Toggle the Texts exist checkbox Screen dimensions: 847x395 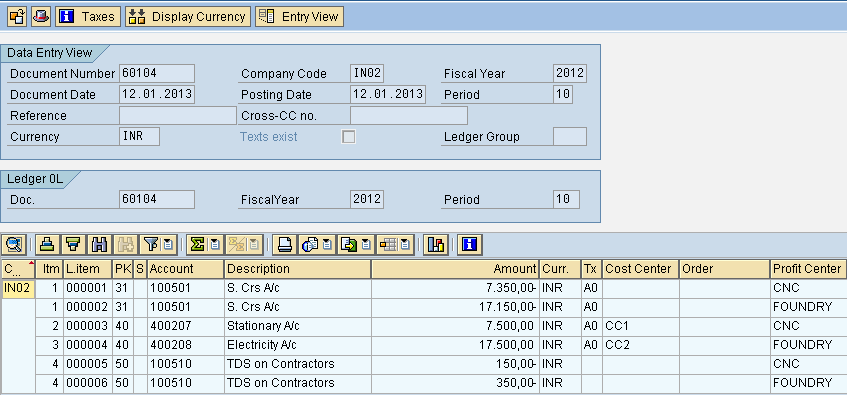[x=348, y=137]
